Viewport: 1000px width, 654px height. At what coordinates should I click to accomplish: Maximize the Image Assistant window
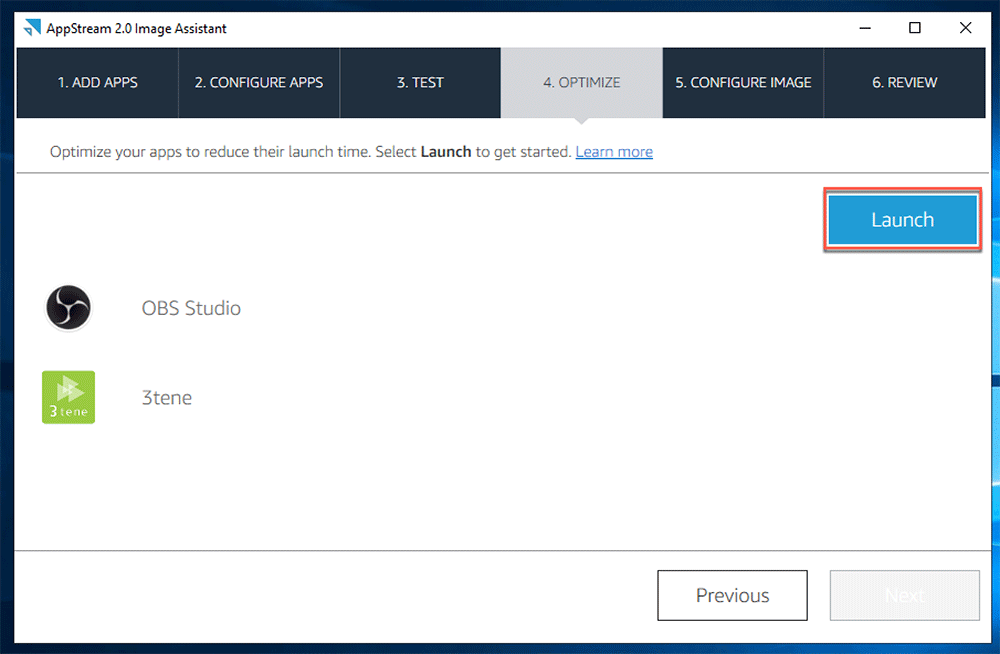tap(915, 28)
